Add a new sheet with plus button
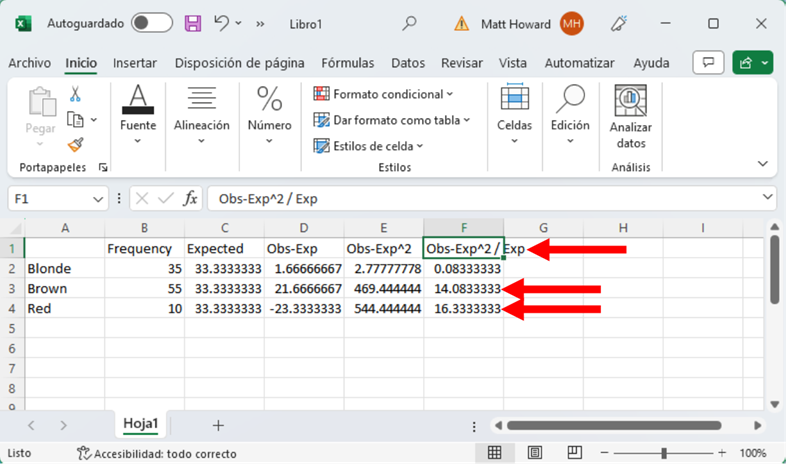Screen dimensions: 786x464 [x=219, y=425]
